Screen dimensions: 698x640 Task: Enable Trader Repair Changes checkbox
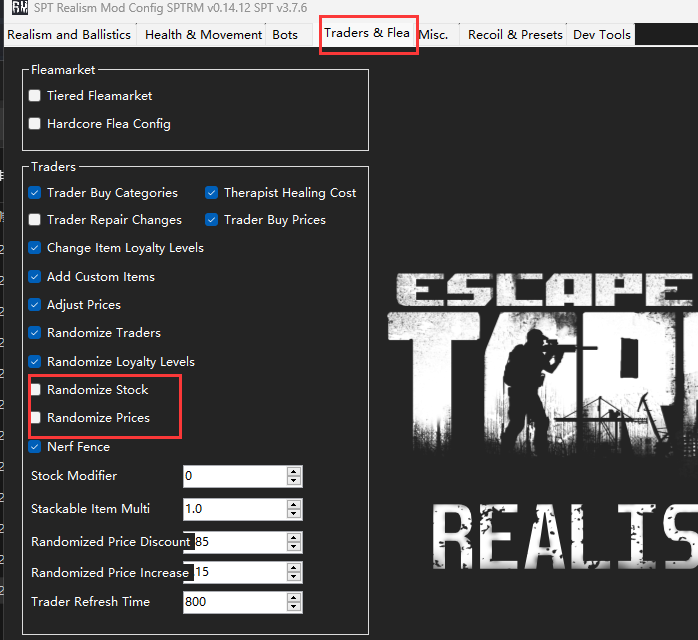pos(35,220)
